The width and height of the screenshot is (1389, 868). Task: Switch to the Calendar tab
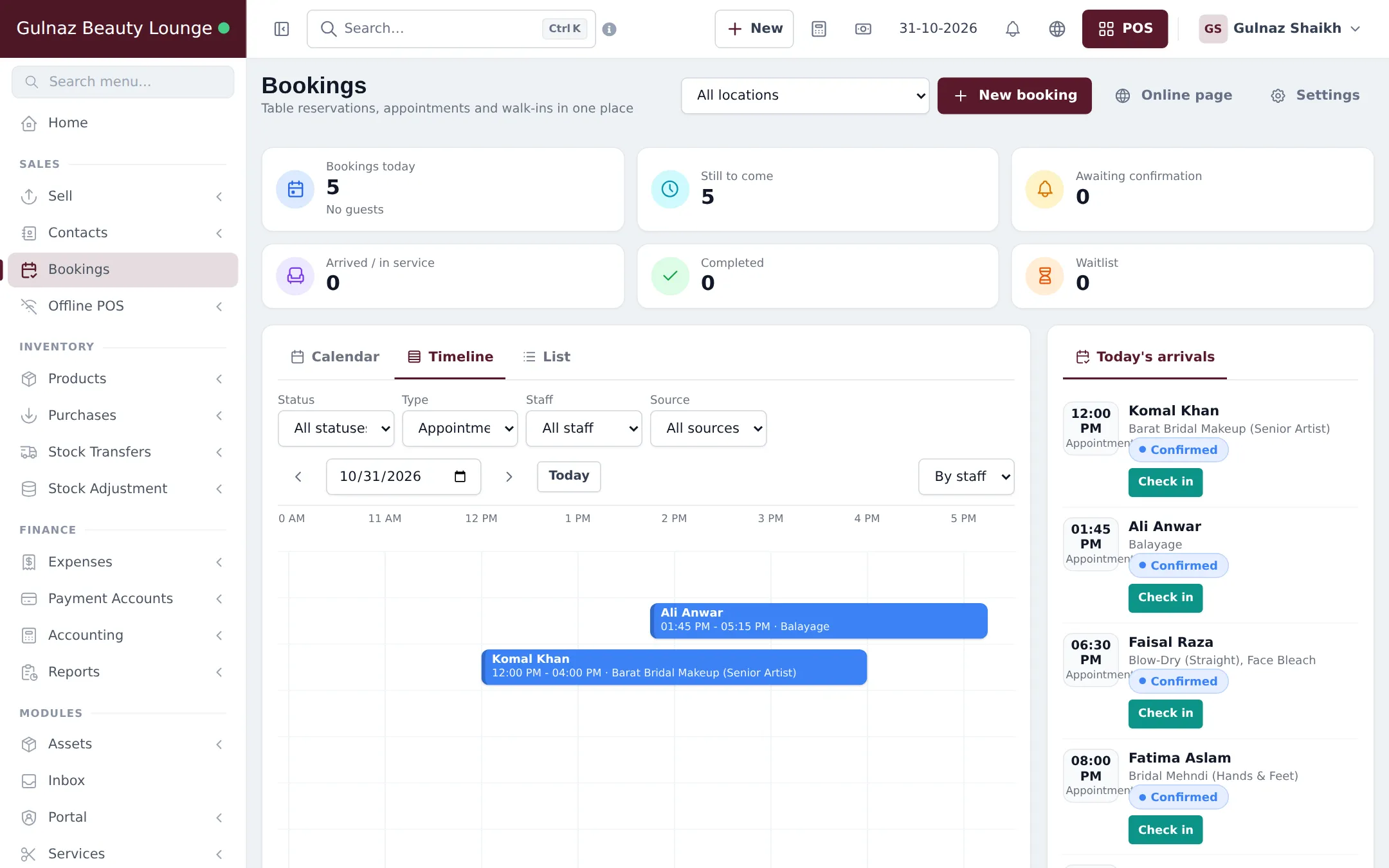point(336,357)
